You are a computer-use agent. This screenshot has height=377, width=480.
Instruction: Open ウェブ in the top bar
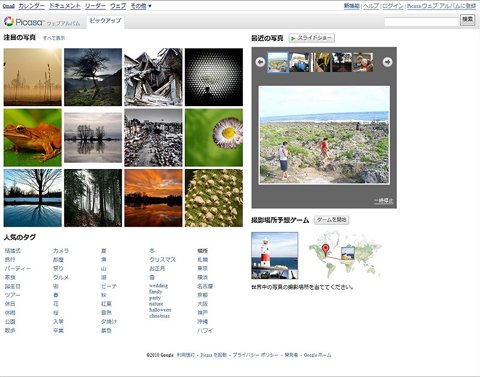118,6
